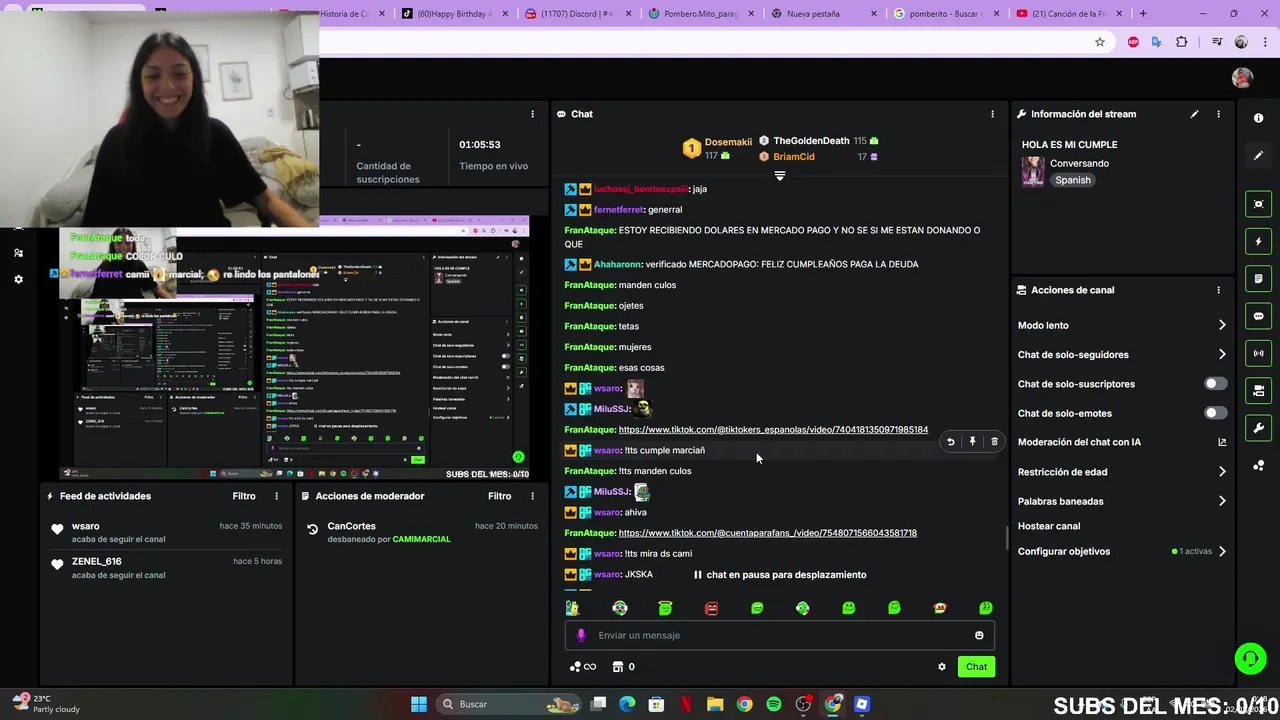The height and width of the screenshot is (720, 1280).
Task: Toggle the broadcast signal panel icon in sidebar
Action: [1258, 353]
